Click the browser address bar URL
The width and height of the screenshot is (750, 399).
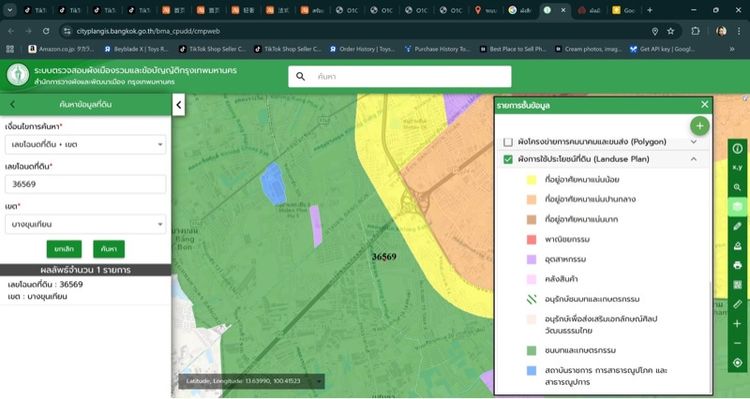148,31
